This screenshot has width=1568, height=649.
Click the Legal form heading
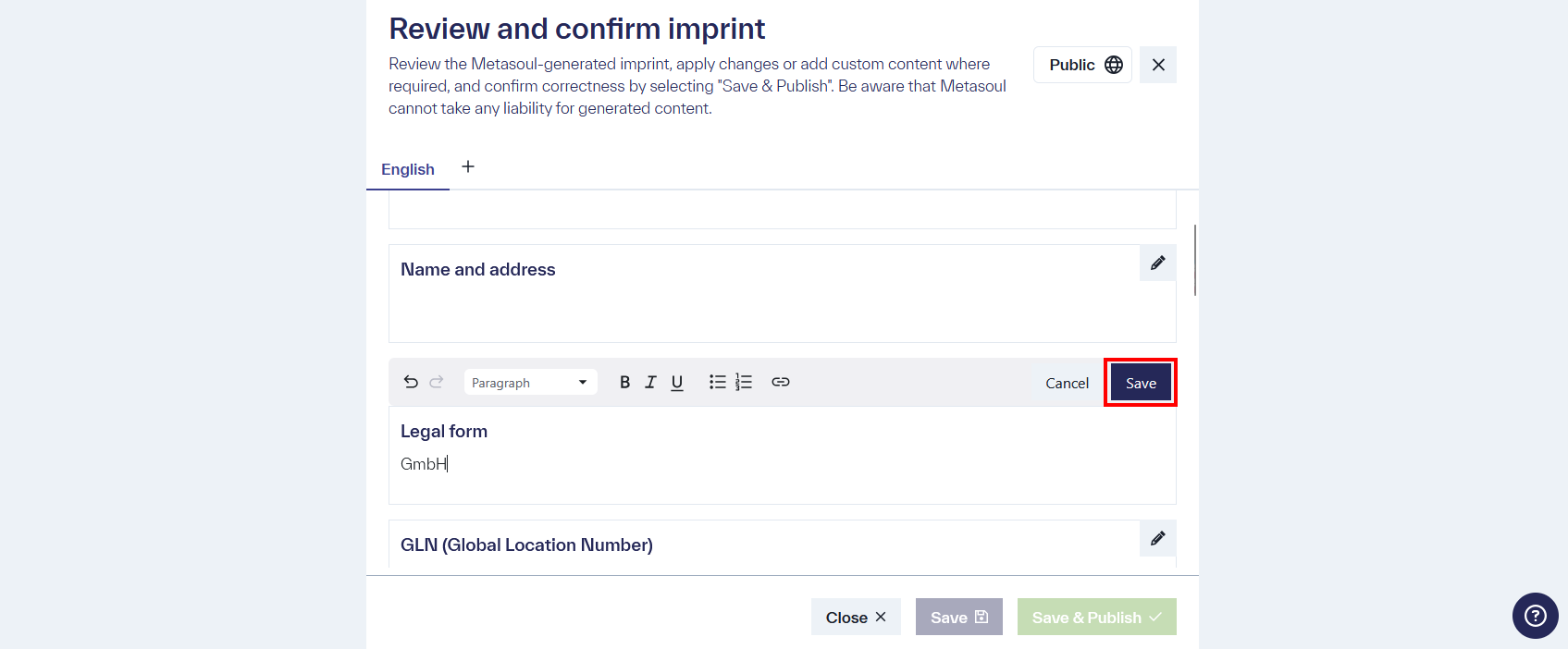click(444, 431)
